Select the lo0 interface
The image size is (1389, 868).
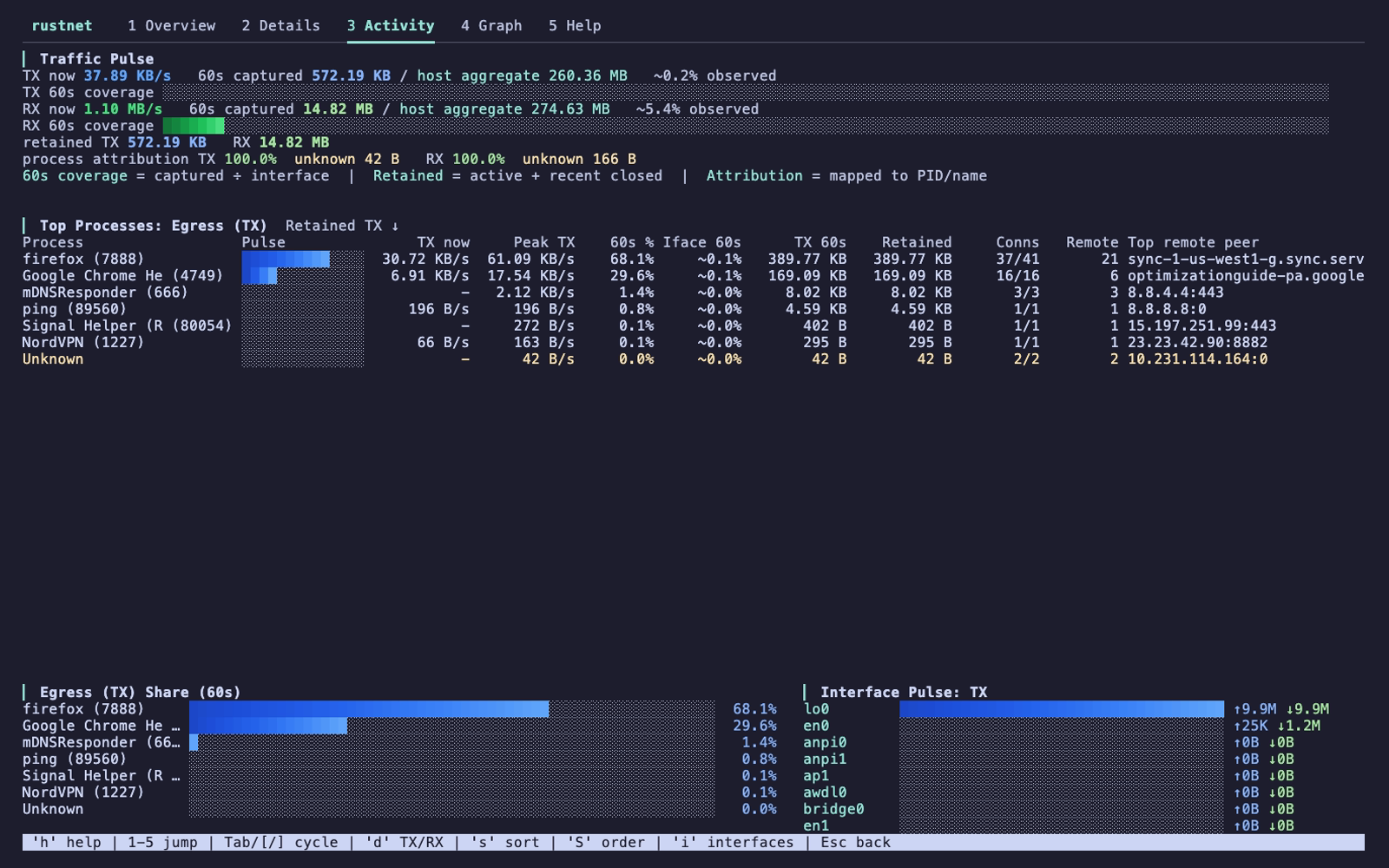(x=816, y=709)
